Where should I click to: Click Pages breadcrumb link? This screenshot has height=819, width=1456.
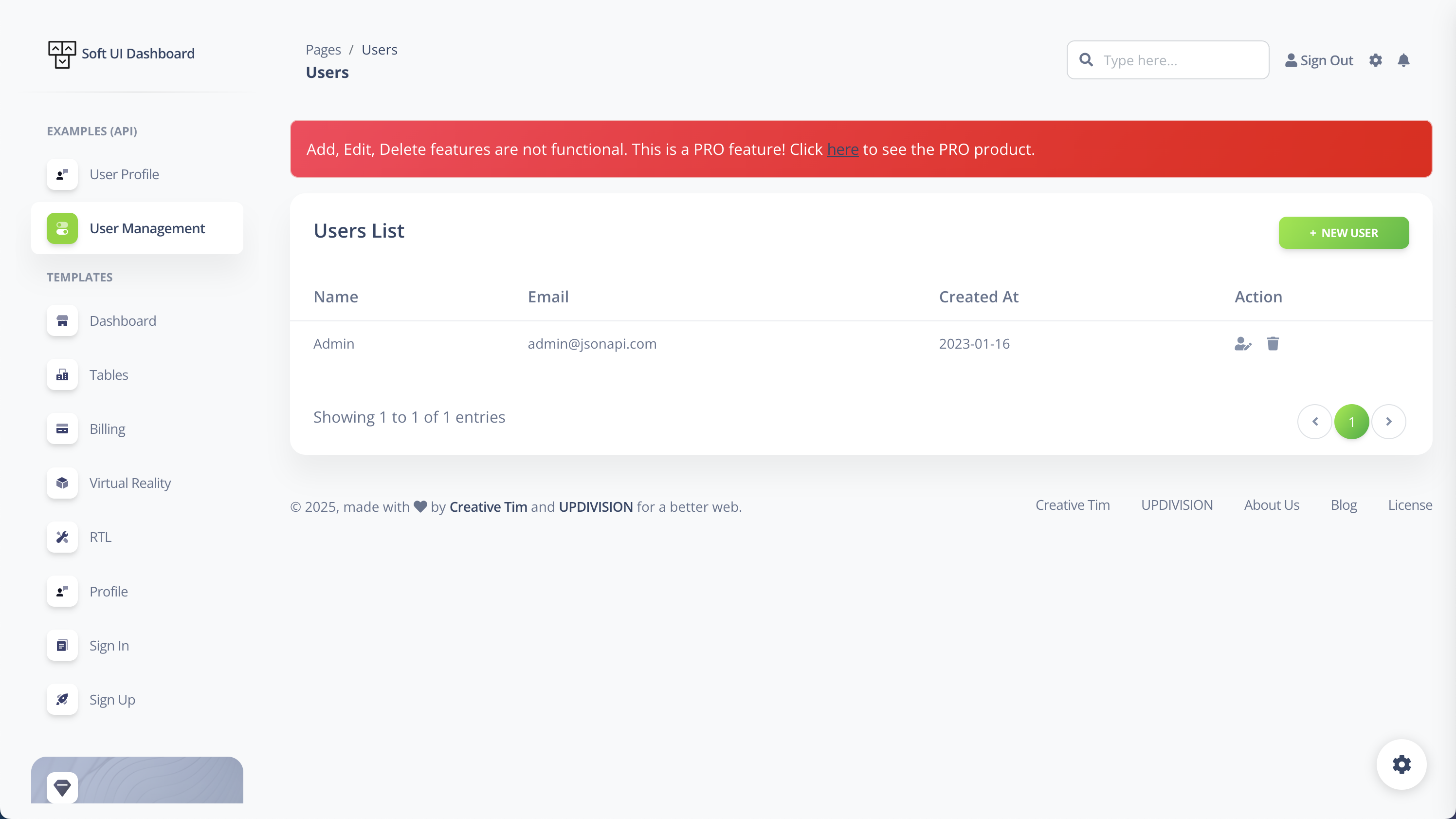click(x=323, y=50)
